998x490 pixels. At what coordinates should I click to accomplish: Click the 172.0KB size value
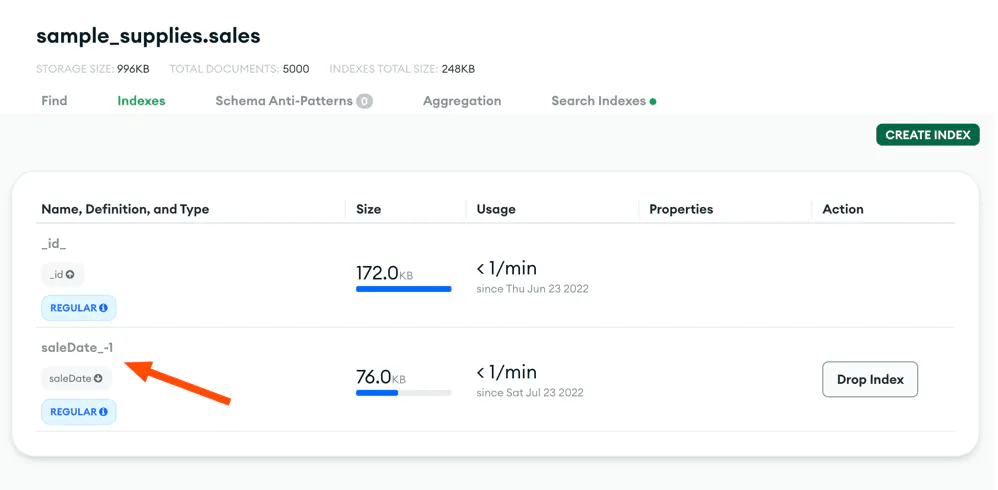[384, 273]
